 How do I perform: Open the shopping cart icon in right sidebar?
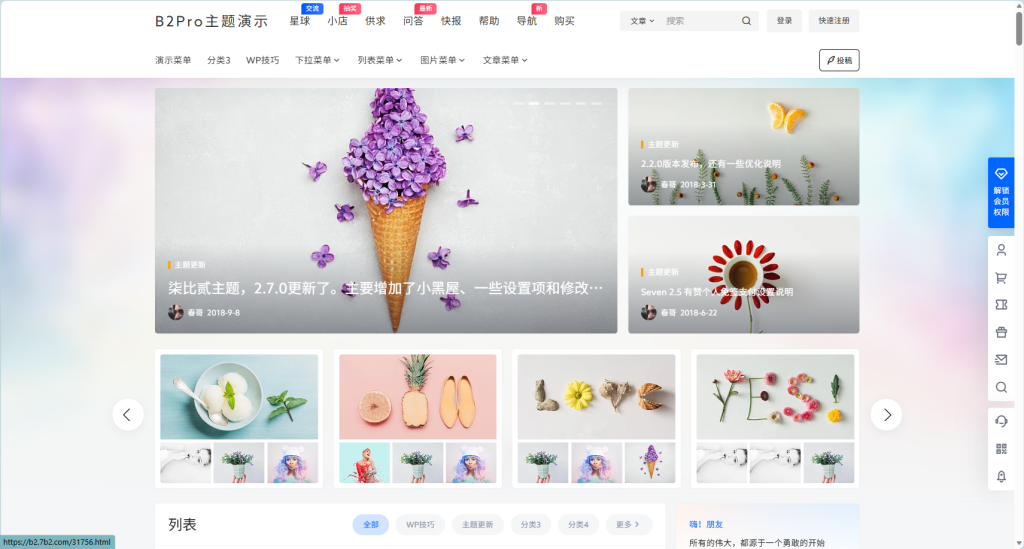click(x=1001, y=278)
